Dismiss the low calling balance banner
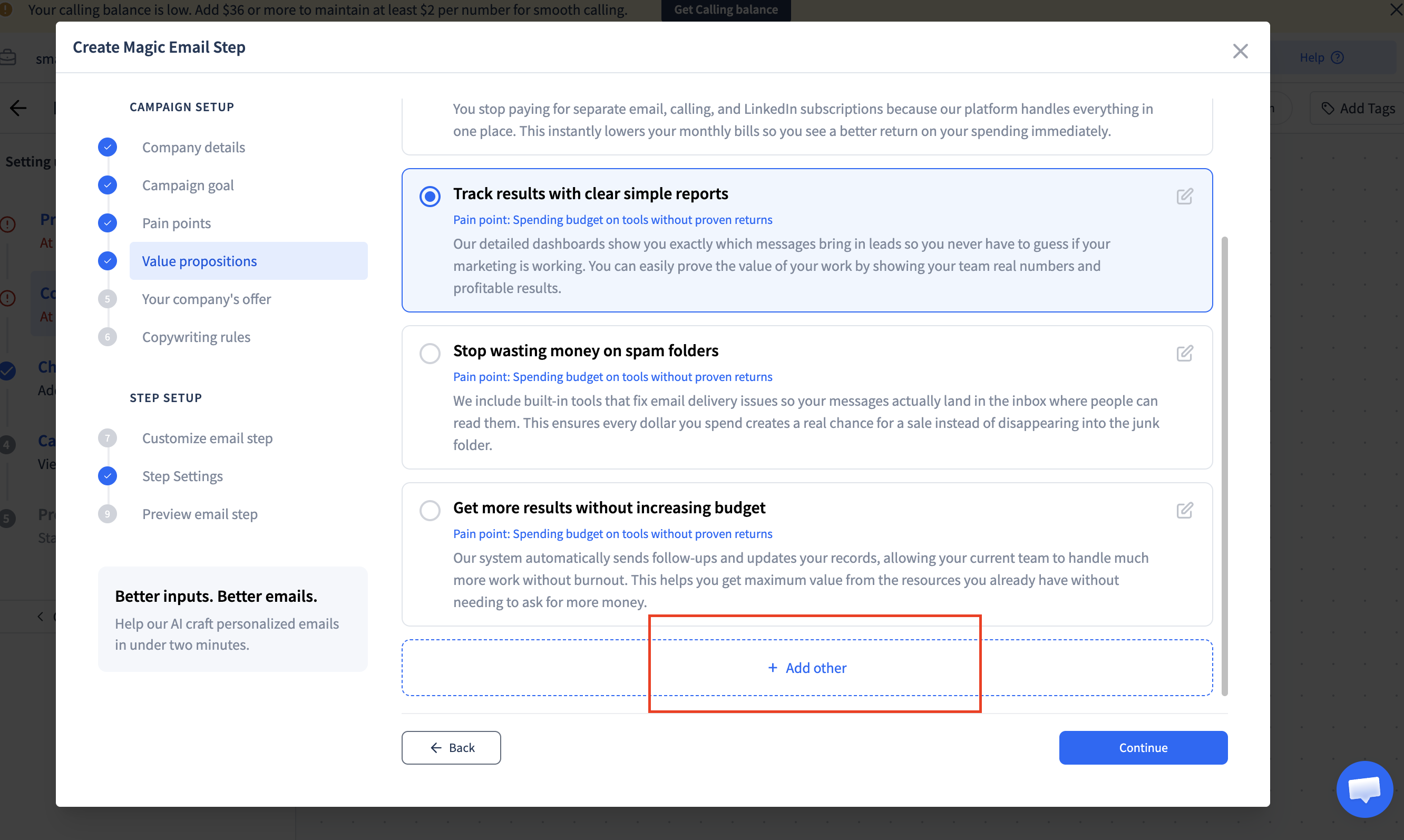 pyautogui.click(x=1396, y=9)
